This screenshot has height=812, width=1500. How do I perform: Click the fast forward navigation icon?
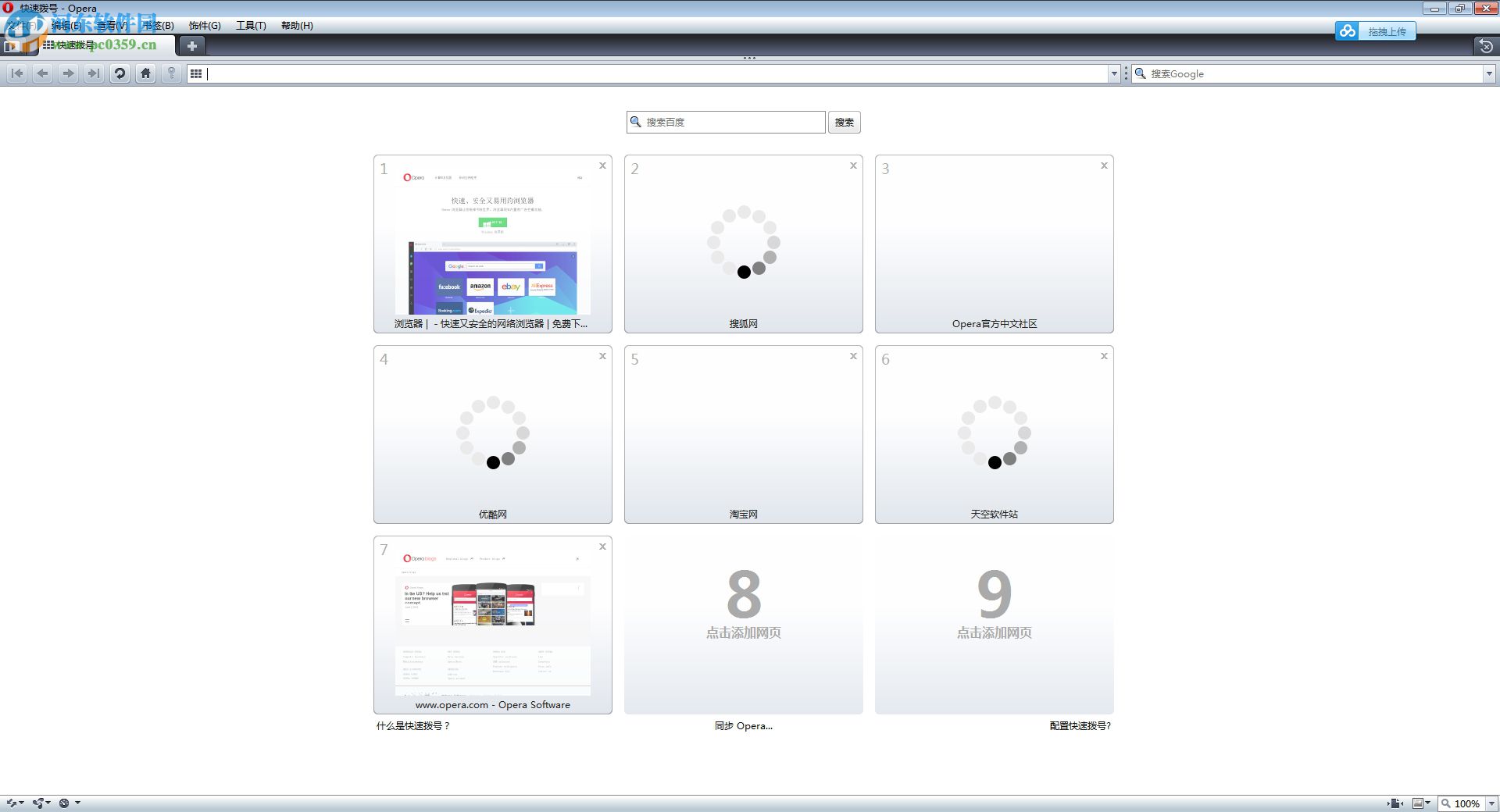click(94, 73)
